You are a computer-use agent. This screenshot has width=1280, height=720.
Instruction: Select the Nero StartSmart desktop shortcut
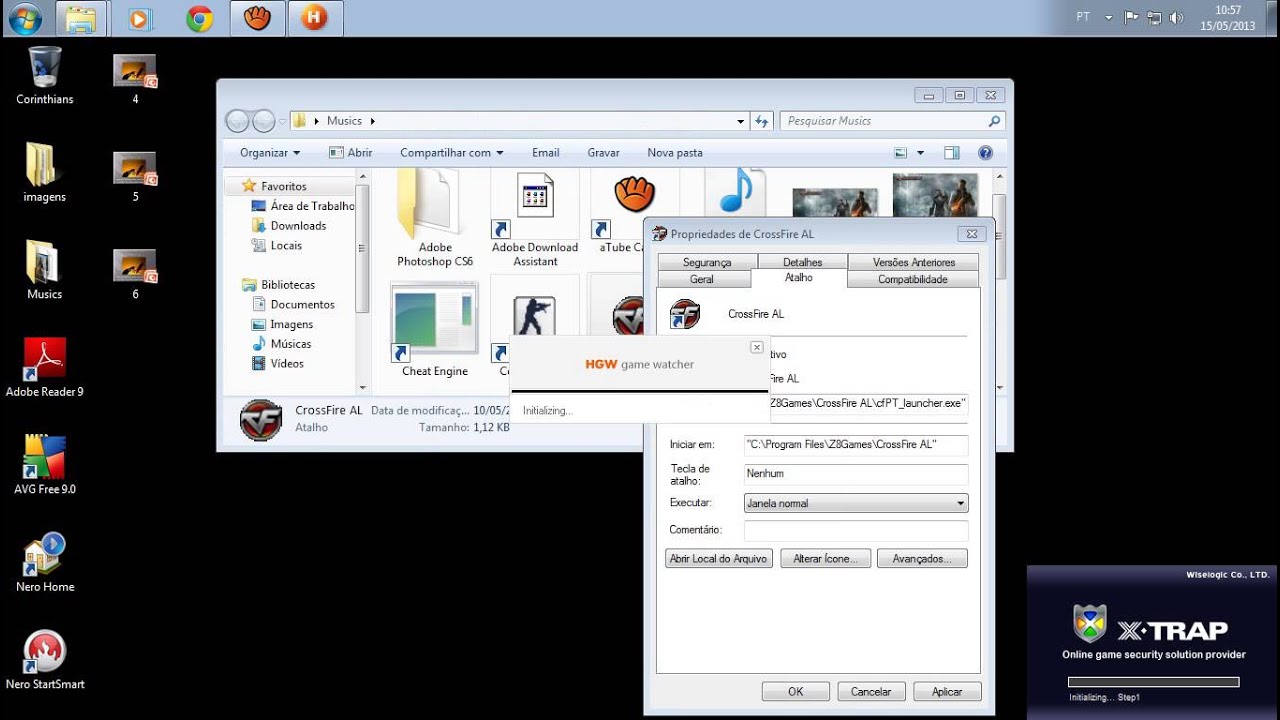pos(44,660)
